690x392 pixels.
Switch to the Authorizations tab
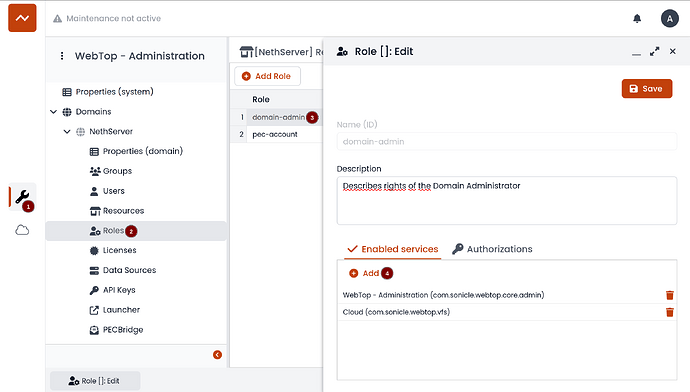click(x=492, y=249)
